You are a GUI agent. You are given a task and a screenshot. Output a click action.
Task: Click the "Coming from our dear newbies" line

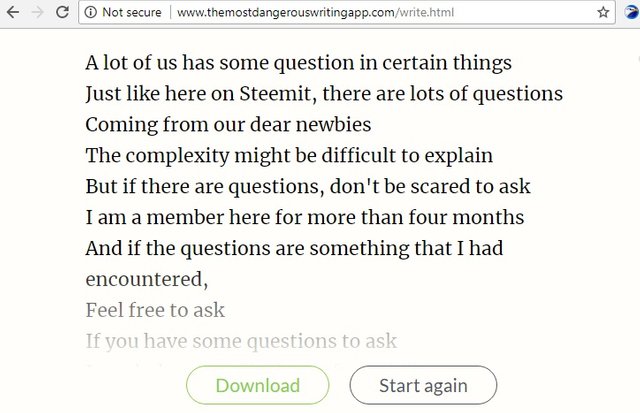[228, 125]
